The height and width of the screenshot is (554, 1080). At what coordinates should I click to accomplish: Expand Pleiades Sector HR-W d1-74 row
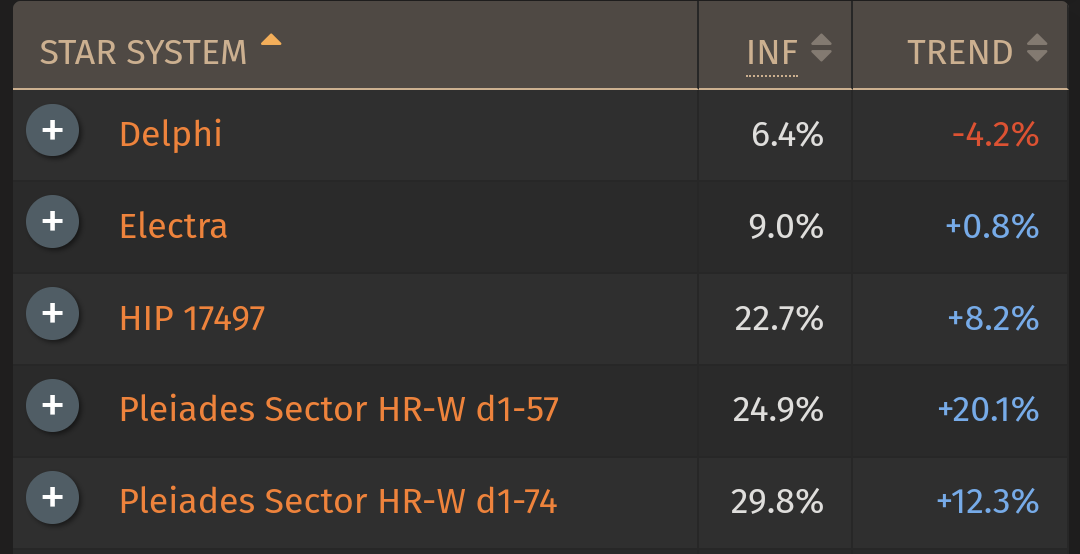click(x=52, y=497)
